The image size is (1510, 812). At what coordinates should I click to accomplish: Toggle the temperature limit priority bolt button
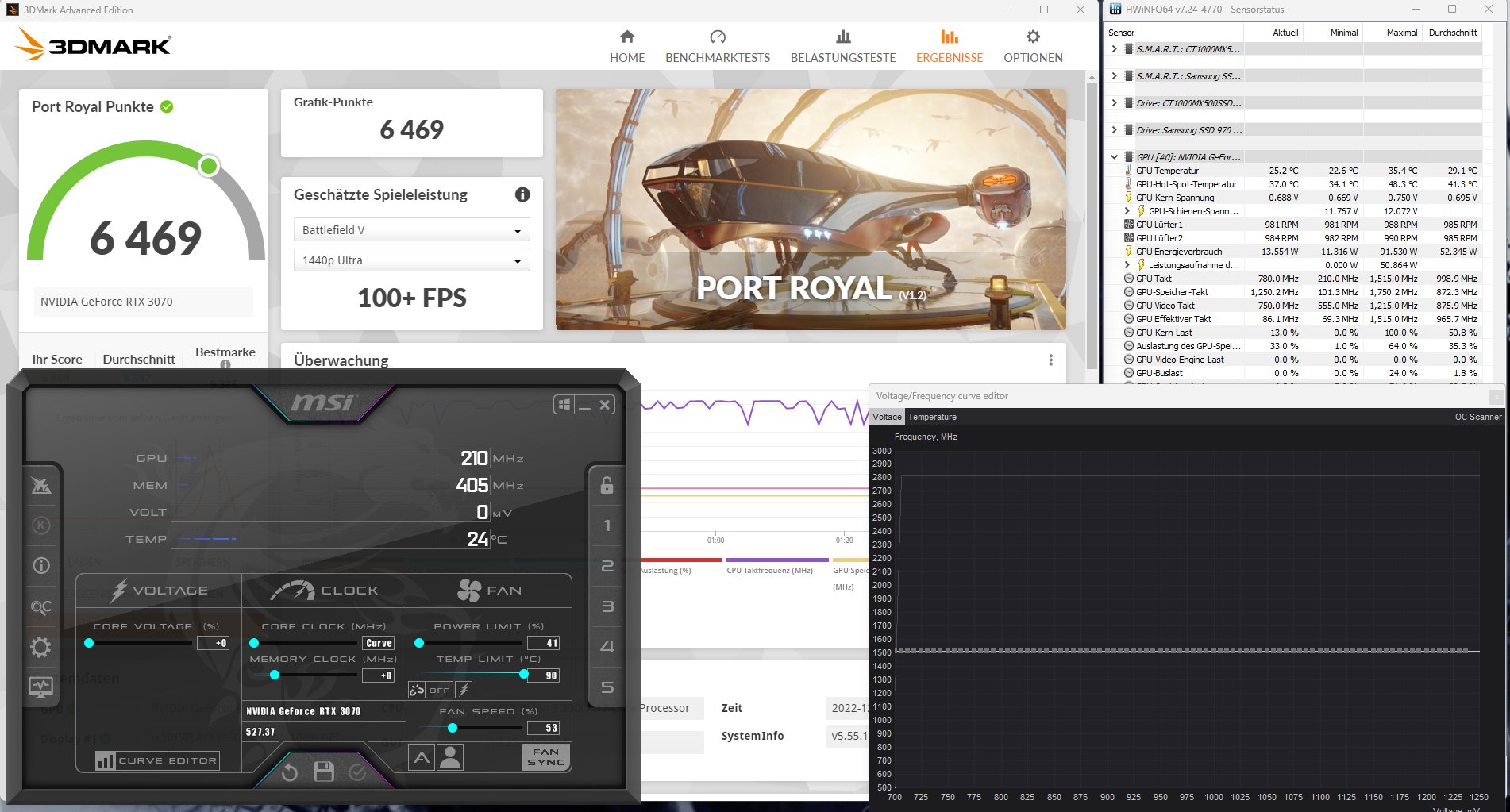pyautogui.click(x=464, y=690)
